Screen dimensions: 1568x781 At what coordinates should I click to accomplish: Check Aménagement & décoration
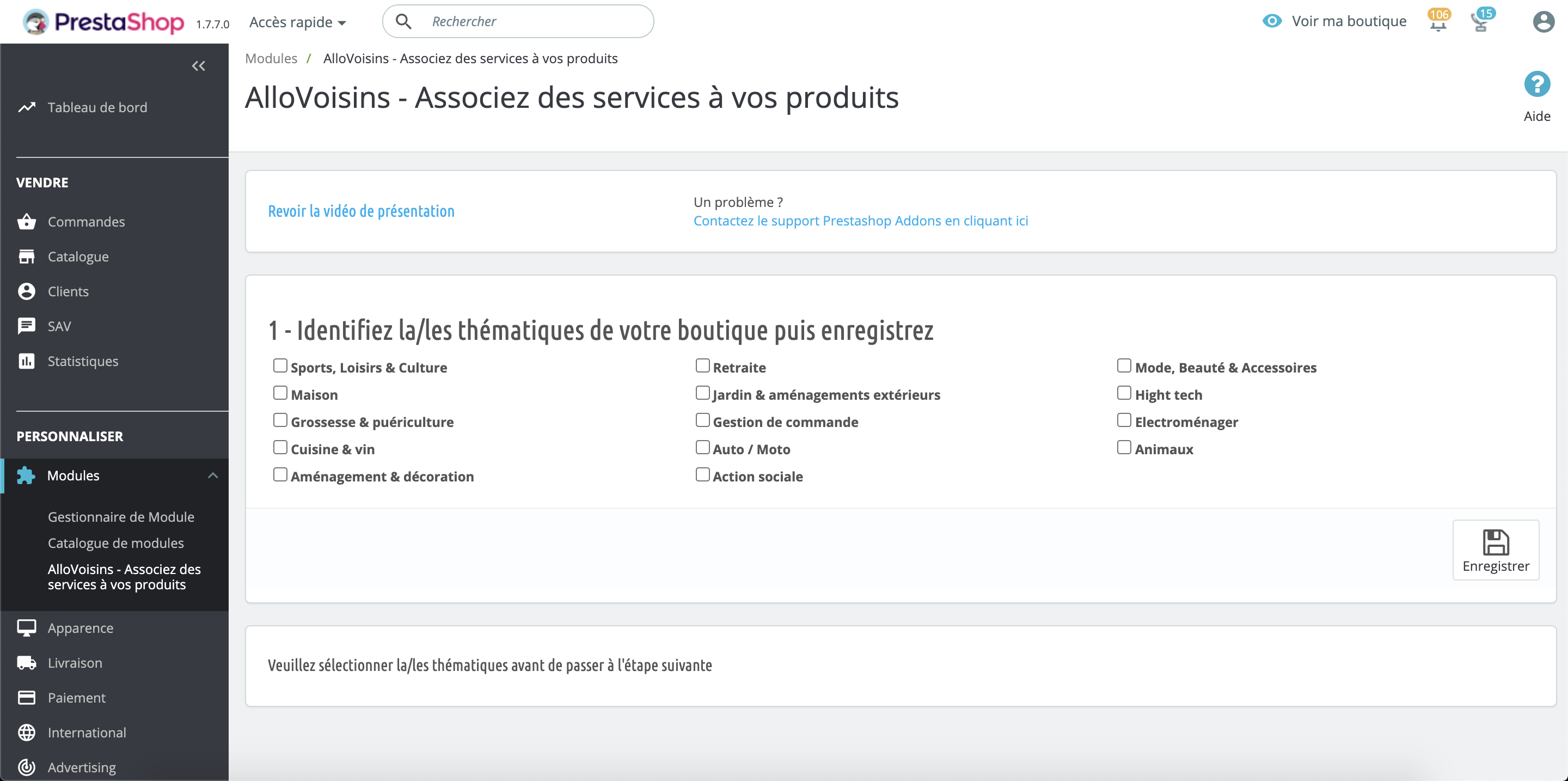[280, 474]
